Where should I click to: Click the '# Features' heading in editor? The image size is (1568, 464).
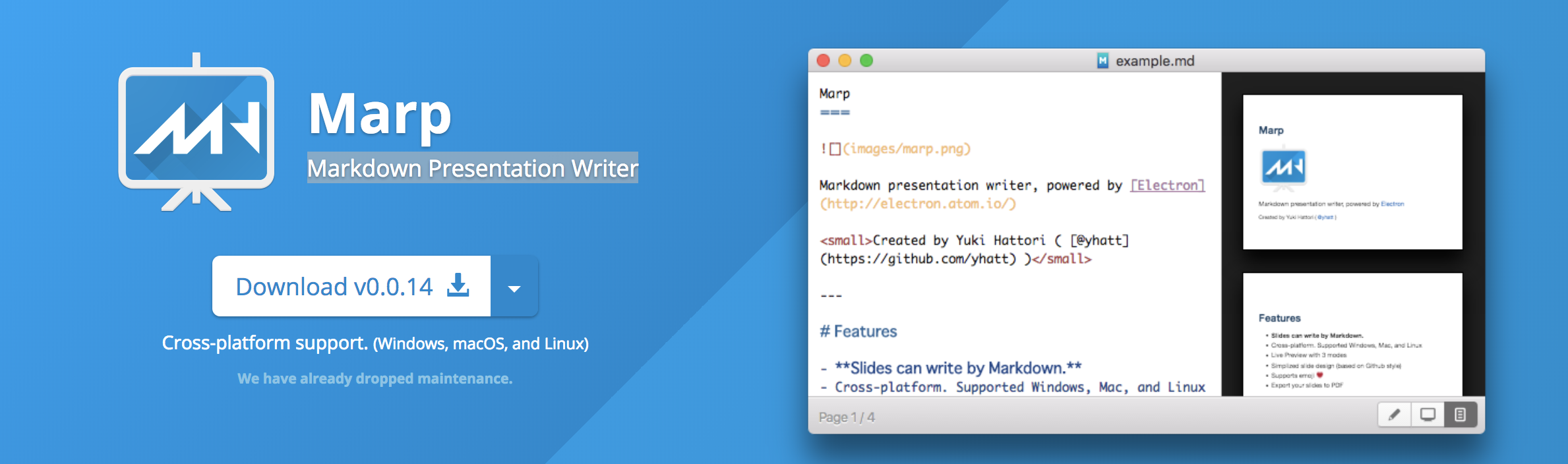pyautogui.click(x=859, y=331)
